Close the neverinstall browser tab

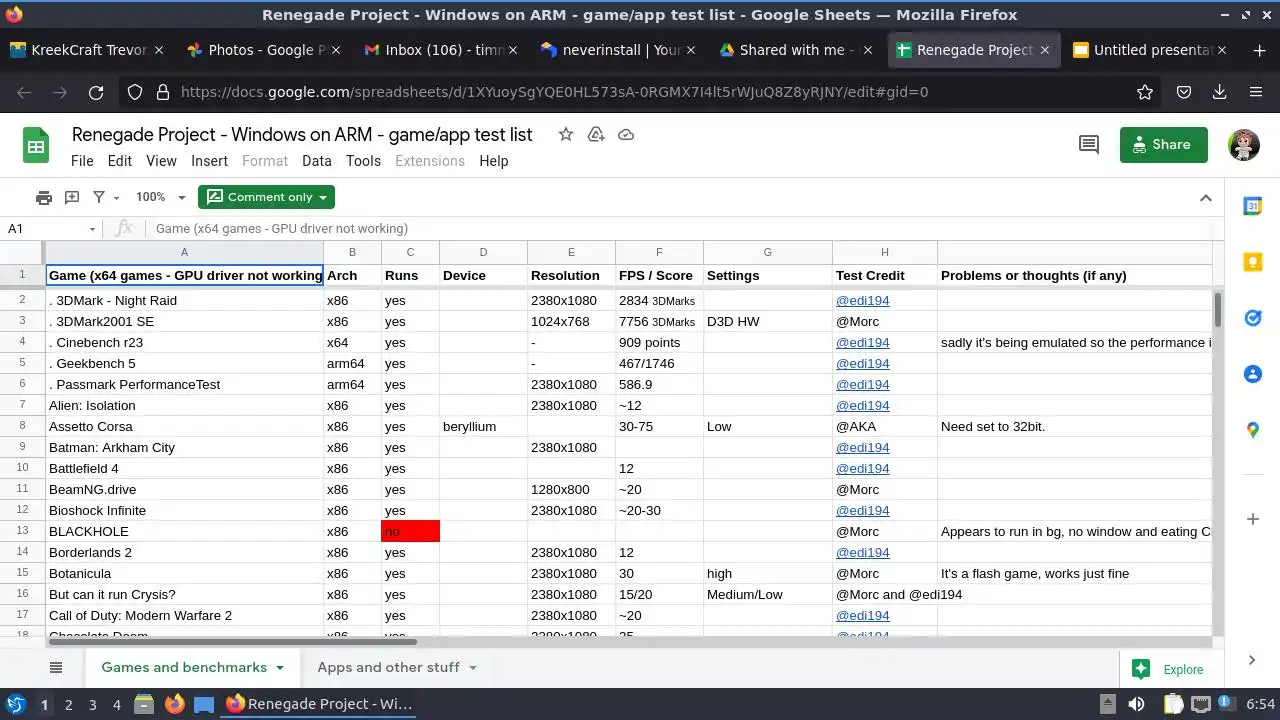click(x=691, y=50)
